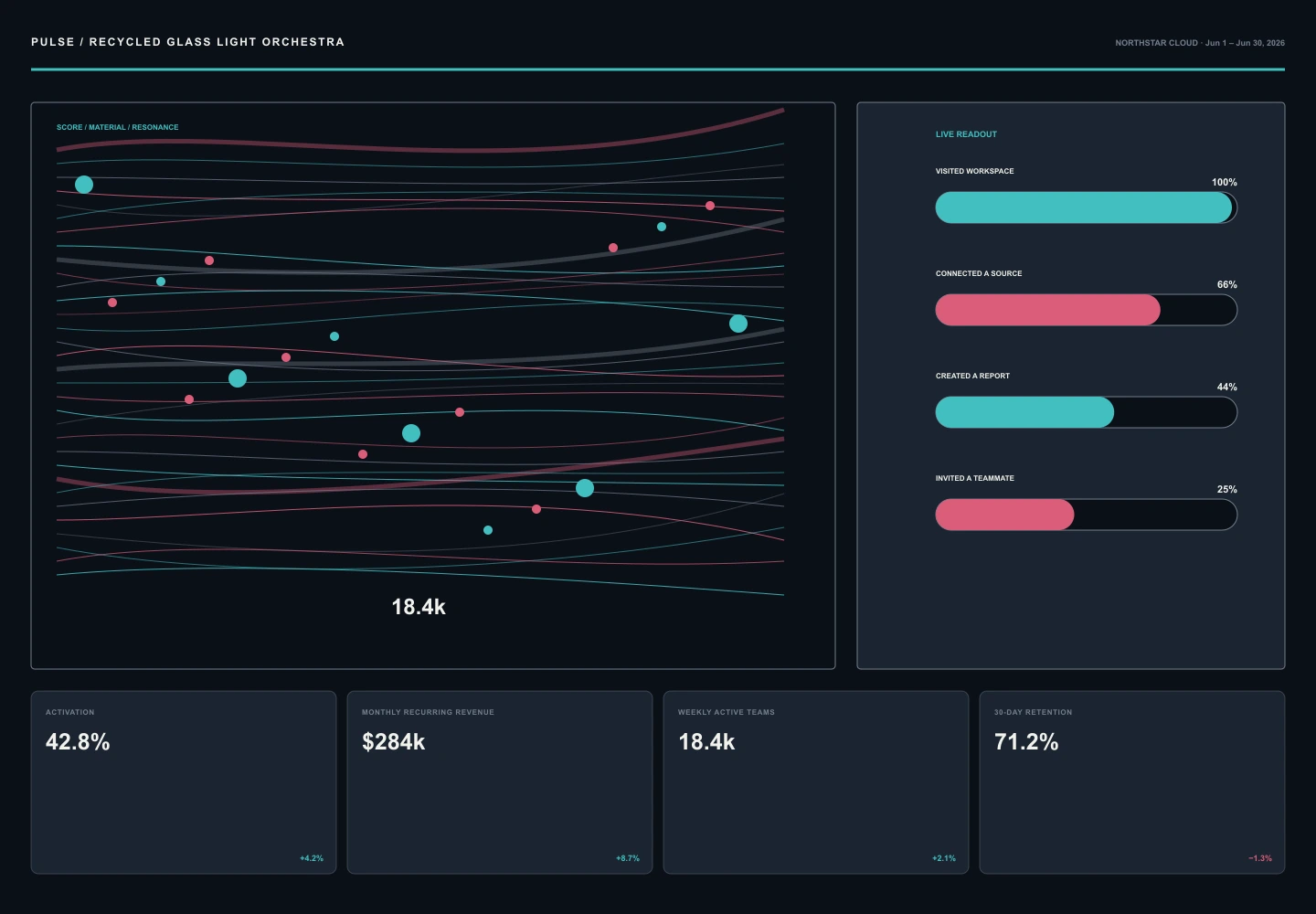Click the "WEEKLY ACTIVE TEAMS" card label
Viewport: 1316px width, 914px height.
tap(727, 712)
